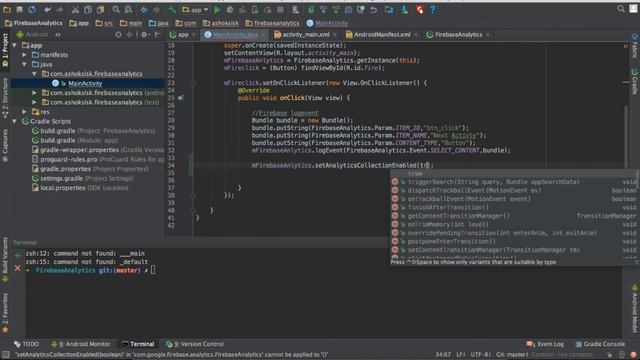
Task: Open the Gradle Console panel
Action: (600, 344)
